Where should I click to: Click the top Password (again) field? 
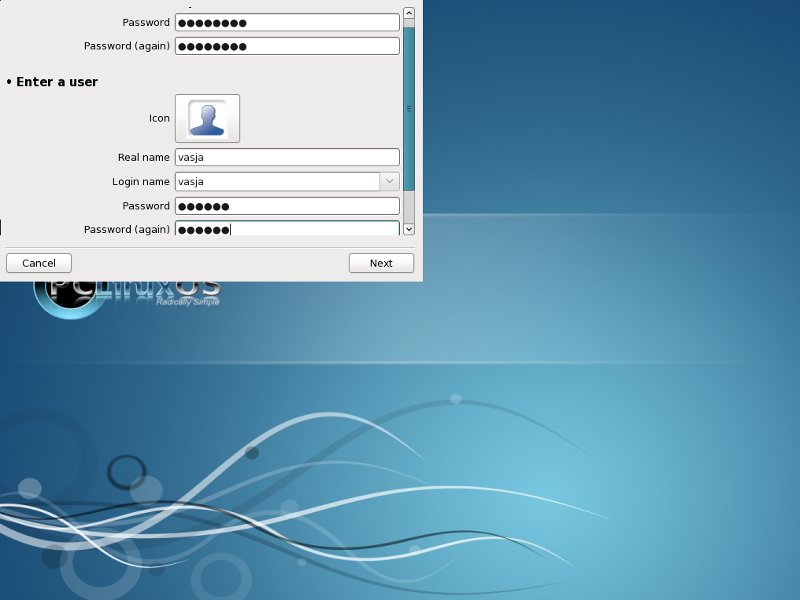pos(287,46)
